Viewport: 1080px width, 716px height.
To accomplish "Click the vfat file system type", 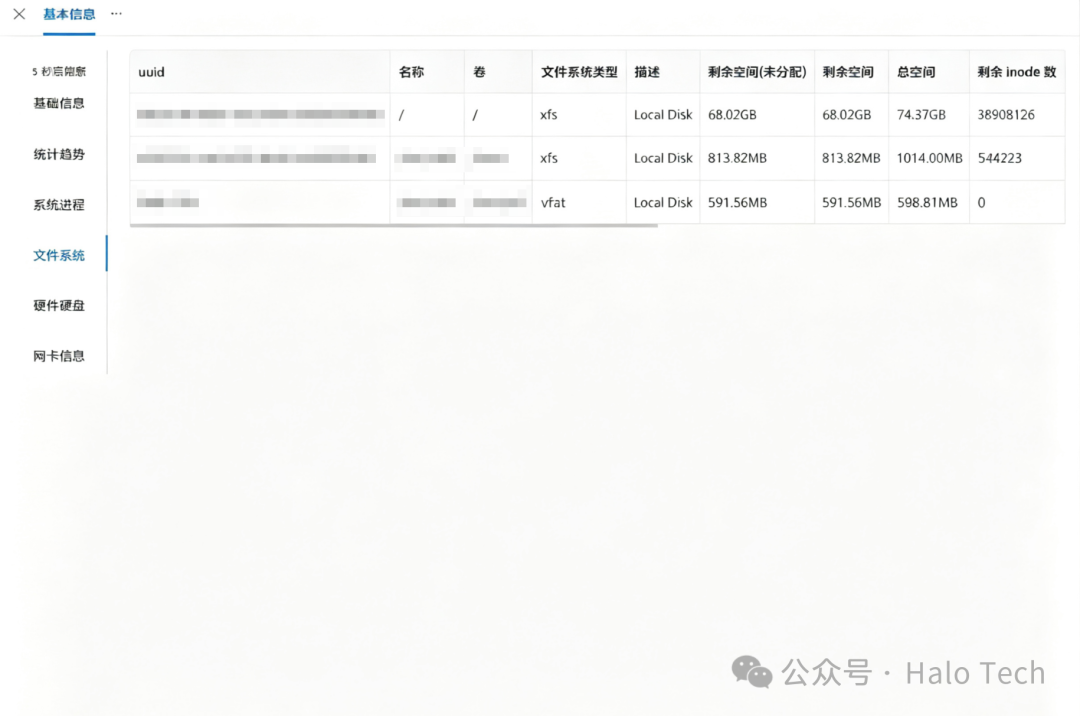I will coord(553,202).
